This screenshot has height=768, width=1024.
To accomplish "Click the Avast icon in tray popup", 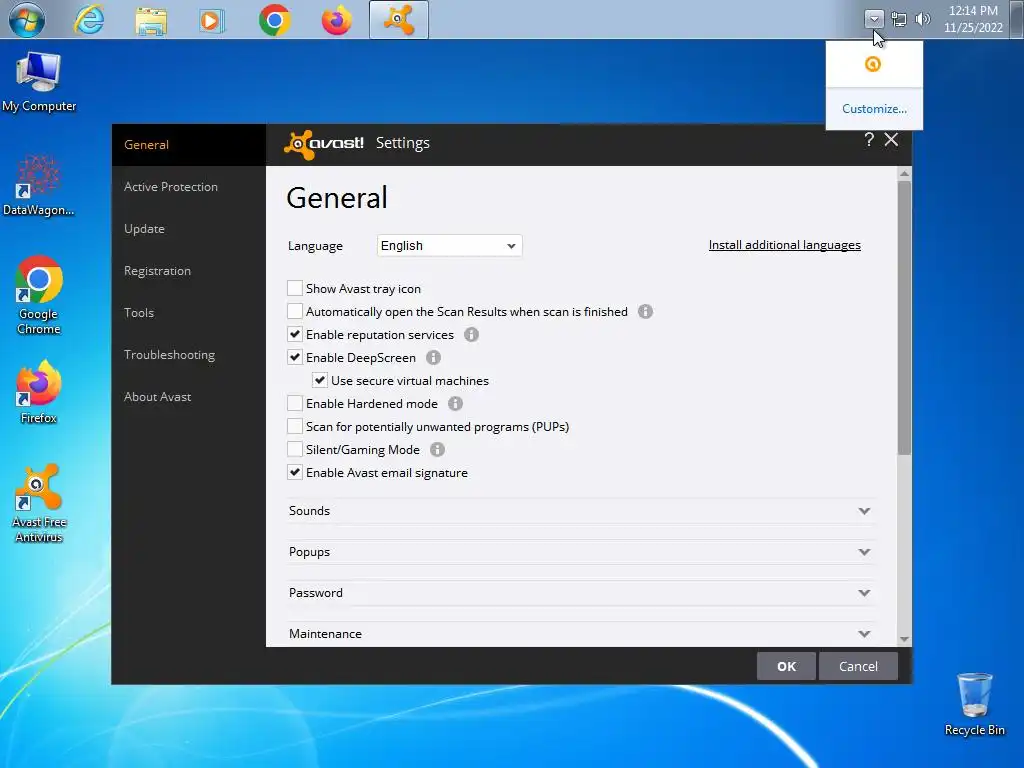I will coord(873,64).
